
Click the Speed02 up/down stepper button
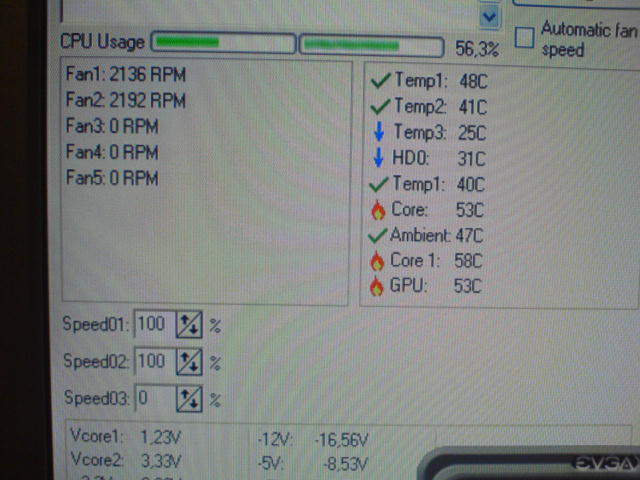tap(189, 362)
